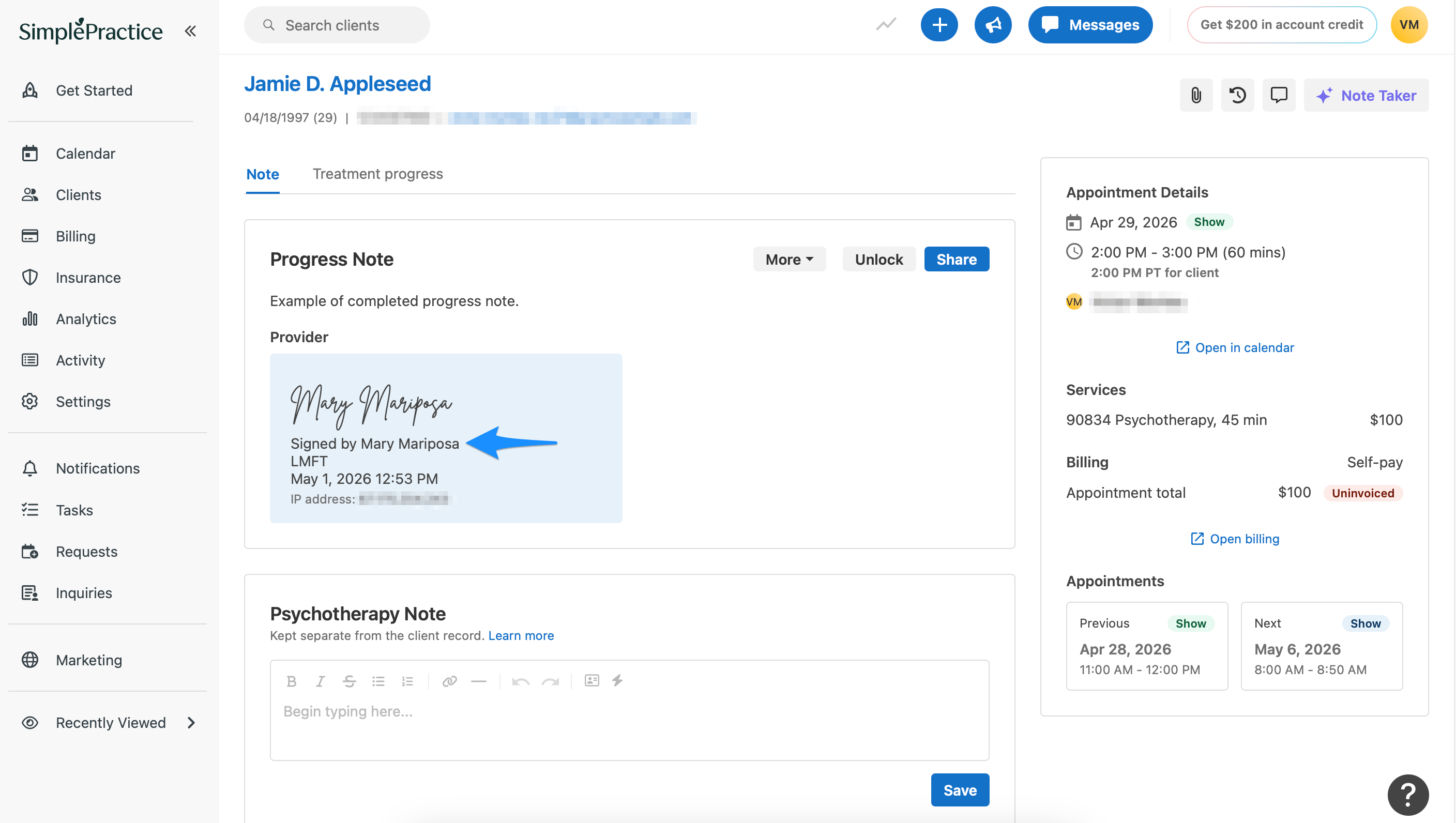The image size is (1456, 823).
Task: Click the SimplePractice logo
Action: pos(90,31)
